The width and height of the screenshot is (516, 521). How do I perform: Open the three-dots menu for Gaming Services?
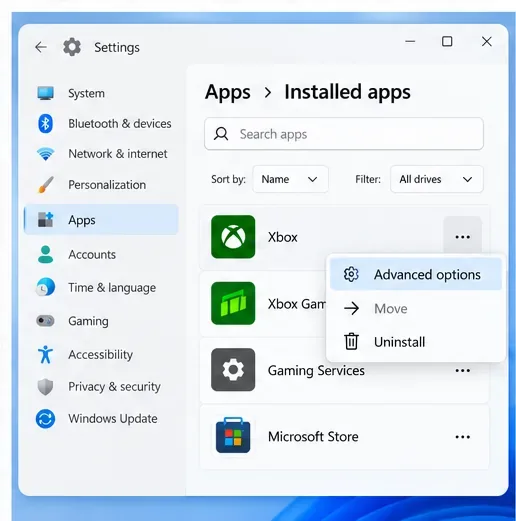click(463, 370)
